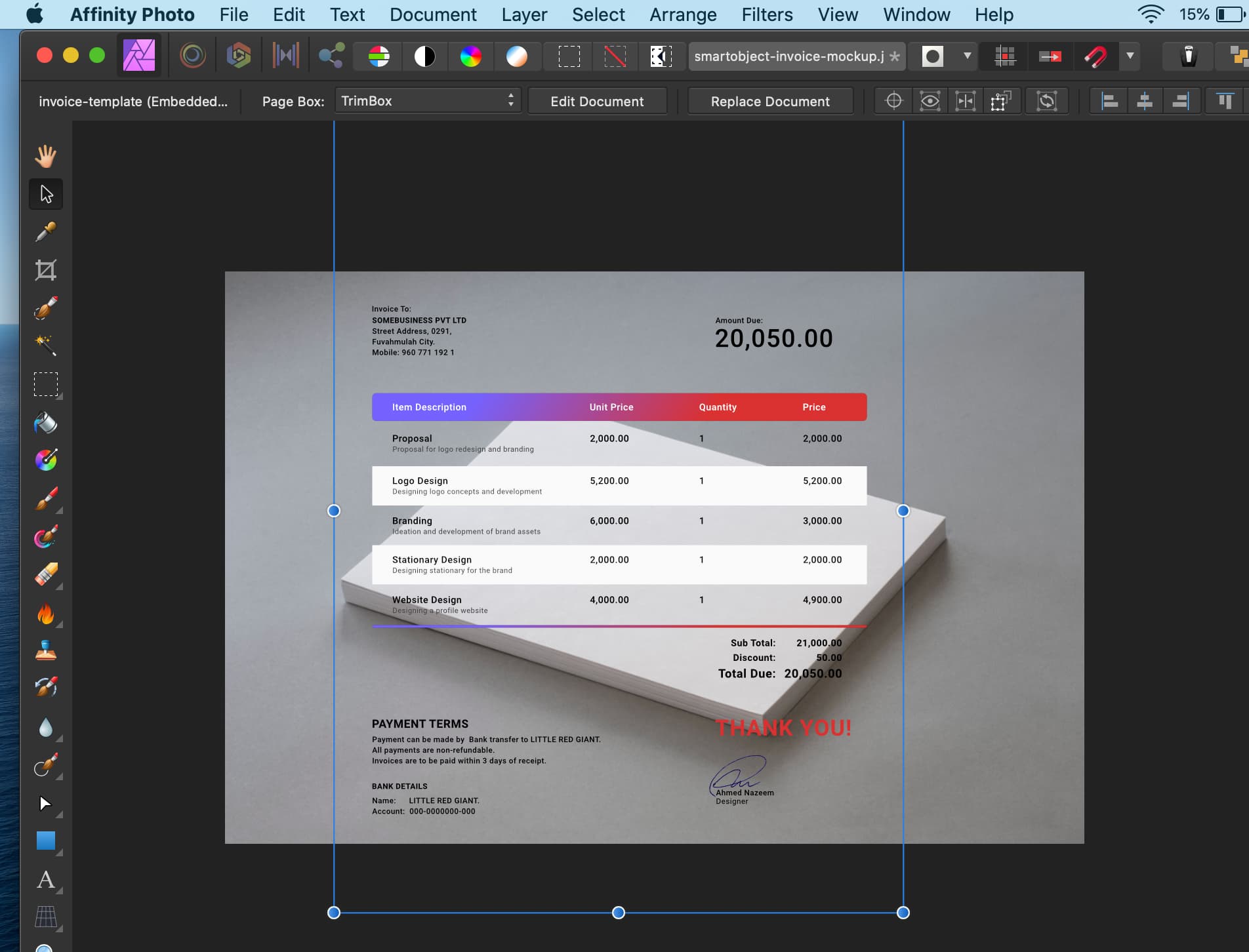The width and height of the screenshot is (1249, 952).
Task: Click the Replace Document button
Action: point(769,102)
